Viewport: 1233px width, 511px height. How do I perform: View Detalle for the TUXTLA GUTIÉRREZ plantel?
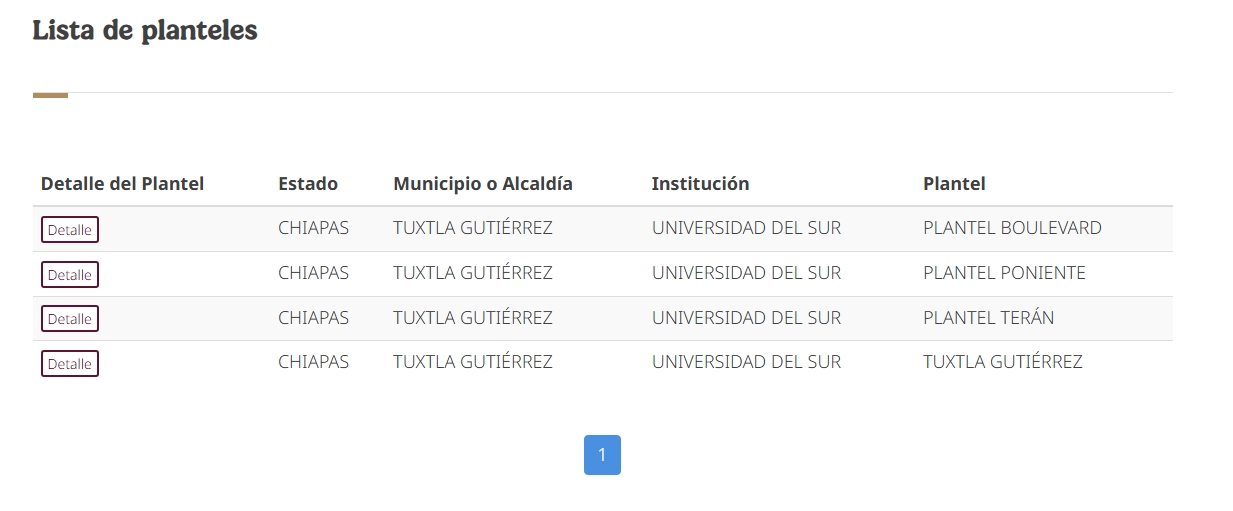70,364
